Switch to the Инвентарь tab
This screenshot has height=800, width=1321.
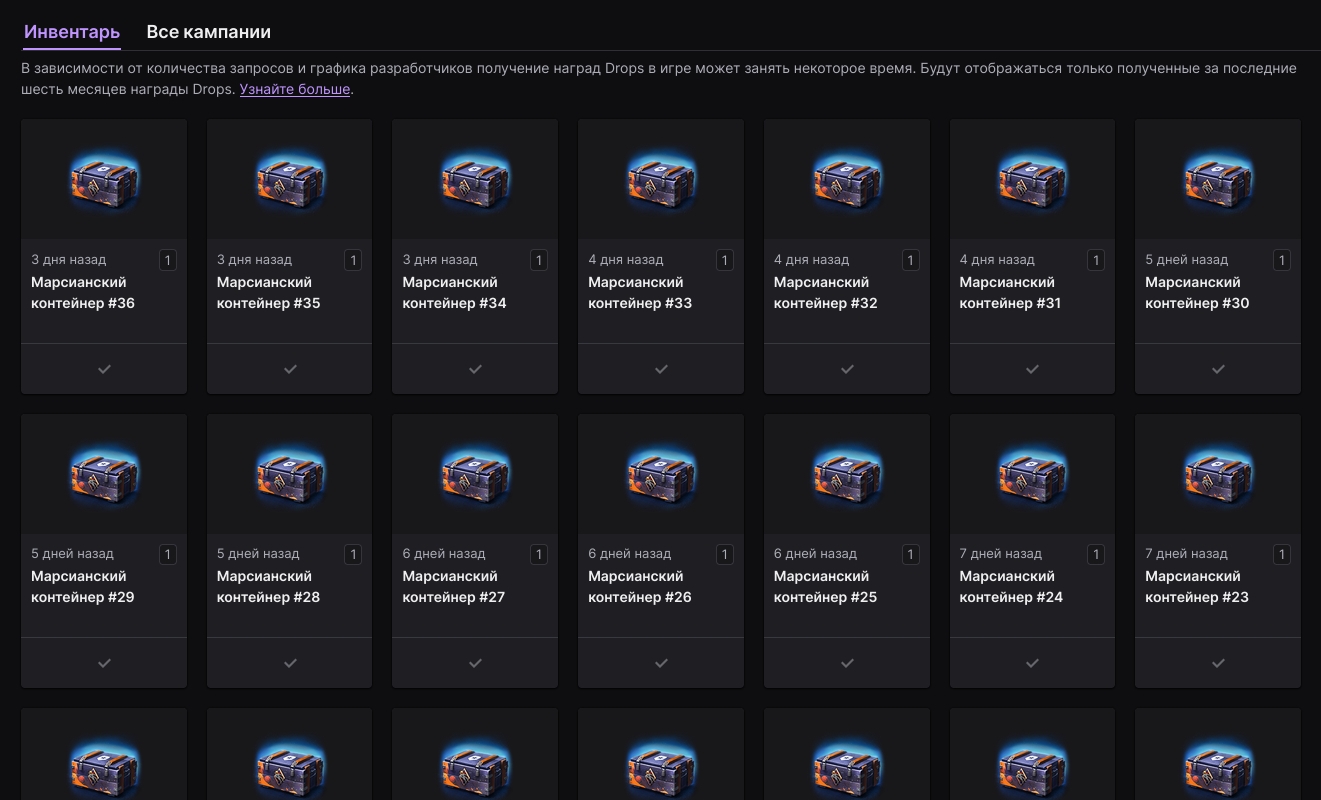pyautogui.click(x=72, y=32)
